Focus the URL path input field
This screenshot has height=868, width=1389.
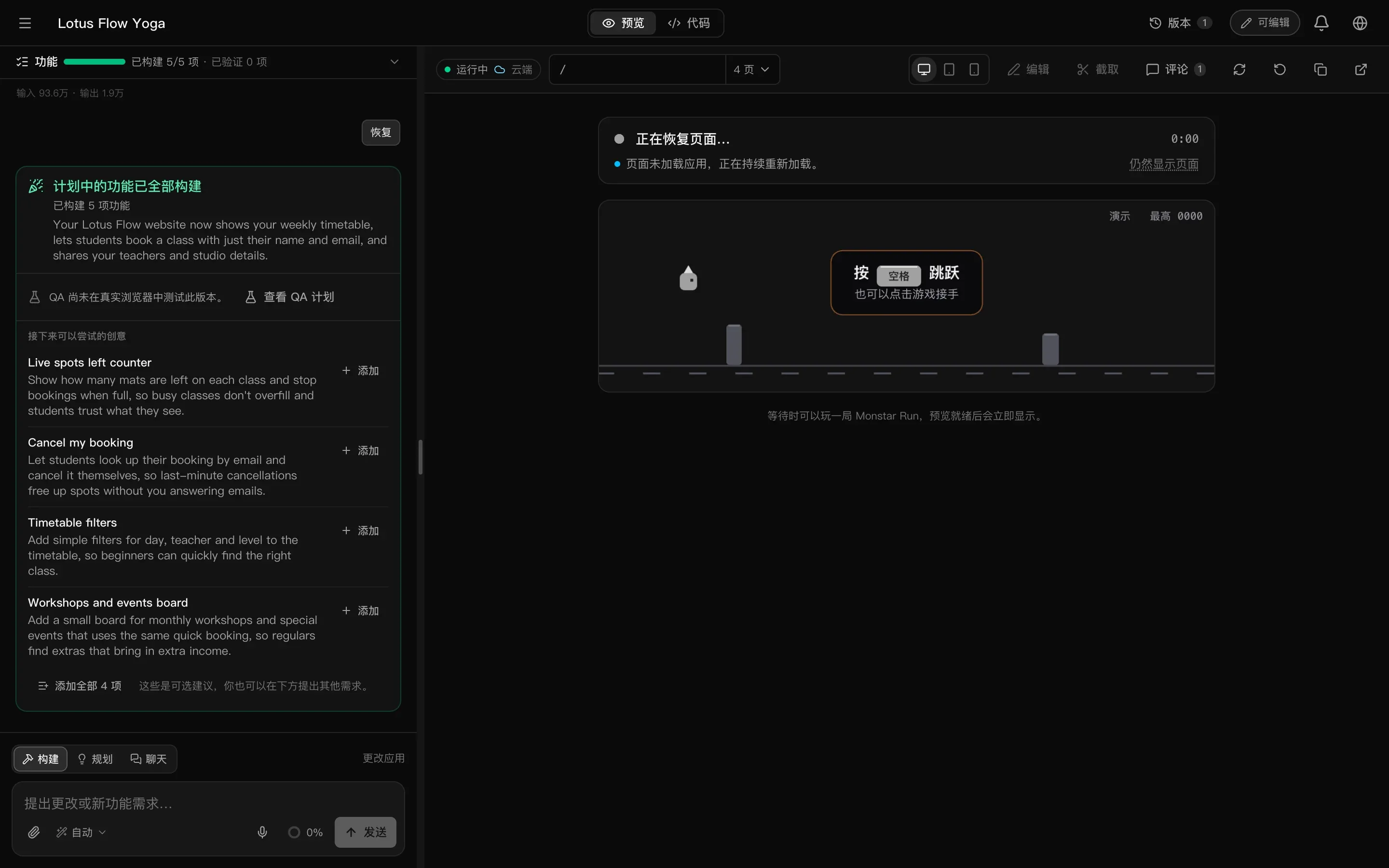637,69
